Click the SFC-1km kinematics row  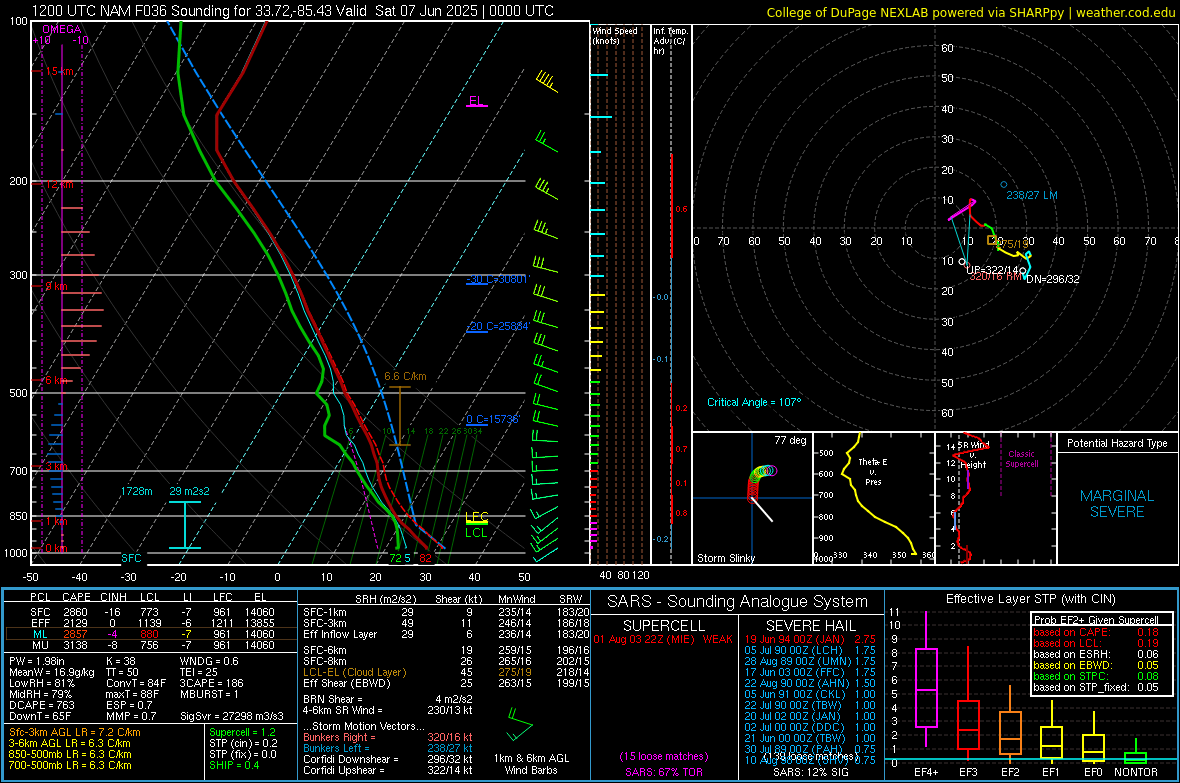tap(446, 612)
